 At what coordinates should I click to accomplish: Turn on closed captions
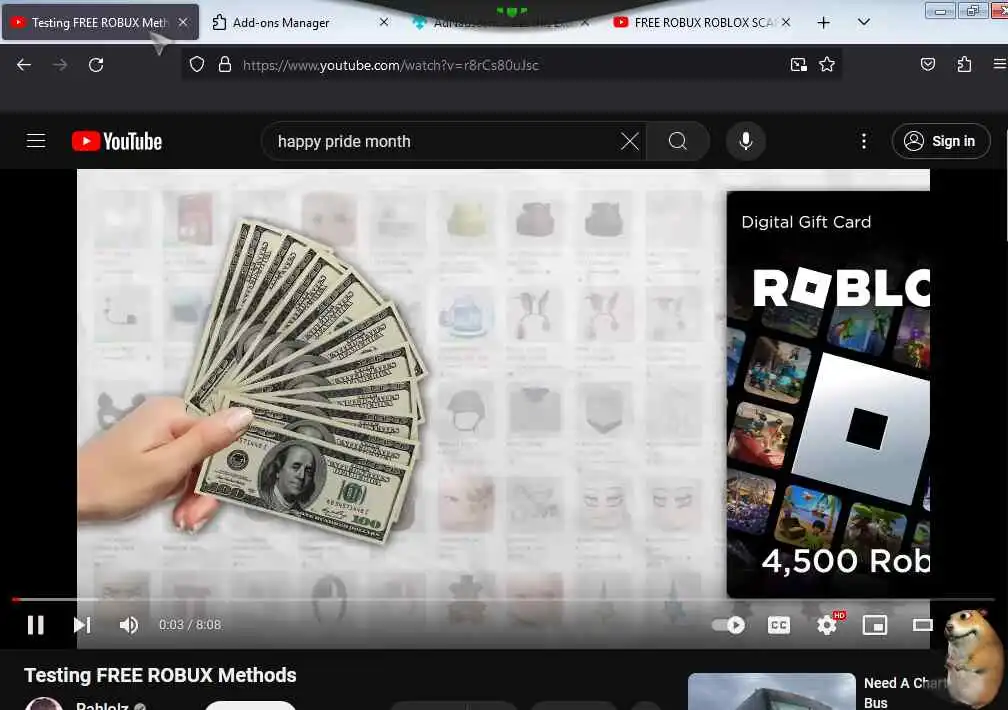click(778, 625)
